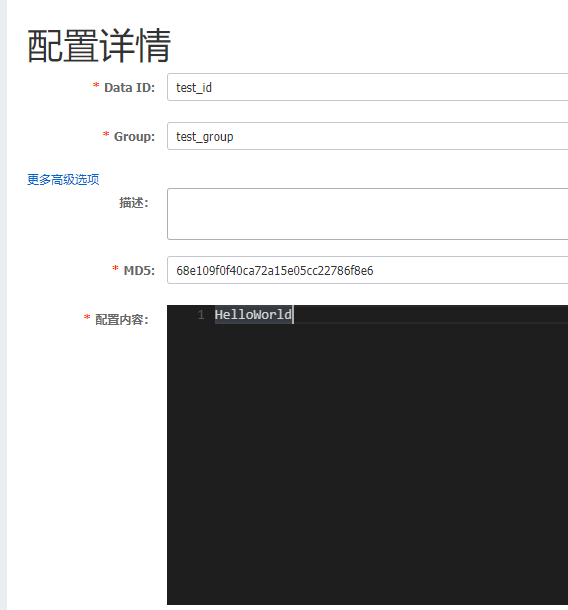
Task: Click the 配置详情 page heading
Action: (99, 46)
